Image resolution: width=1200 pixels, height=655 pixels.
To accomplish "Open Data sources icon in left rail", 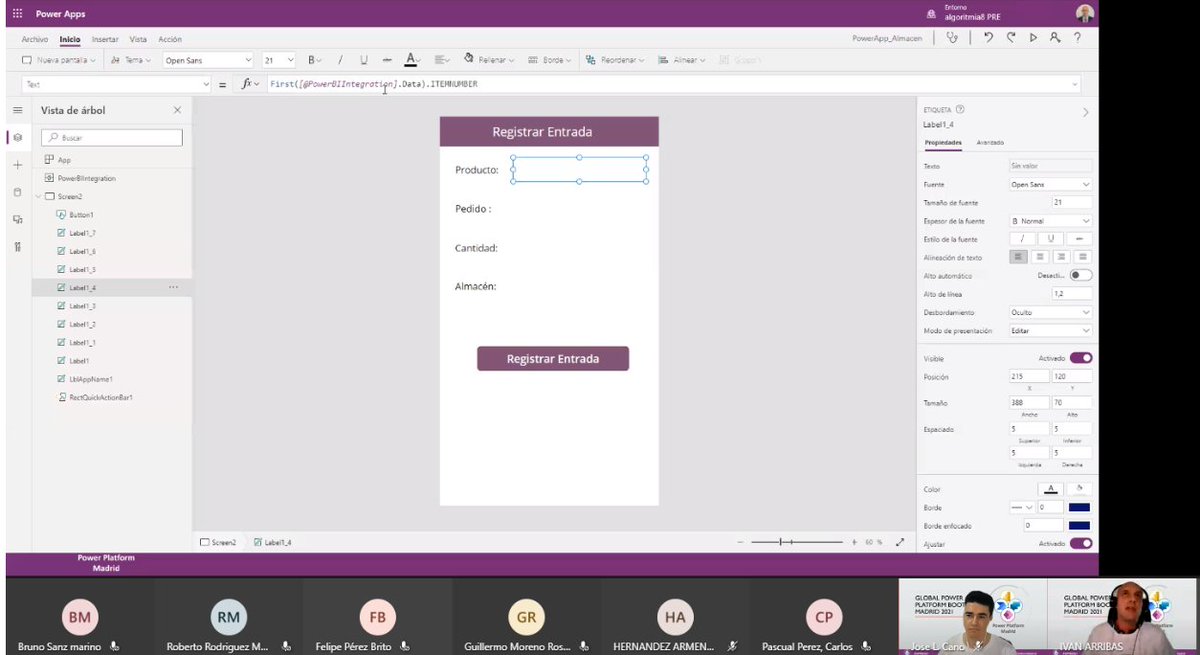I will click(17, 191).
